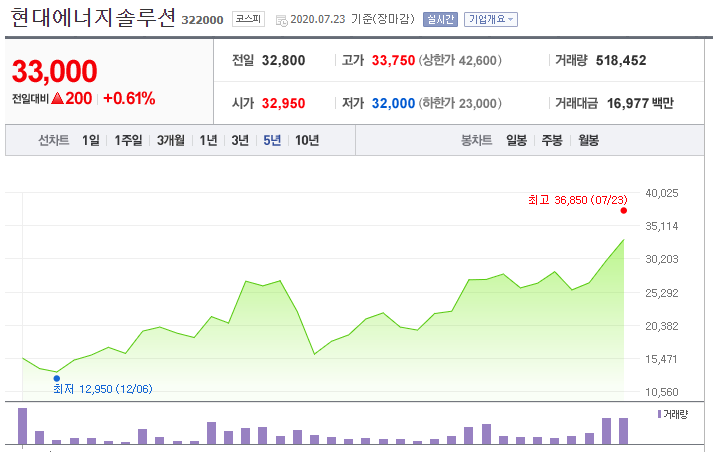Click the 하한가 23,000 text
Viewport: 713px width, 452px height.
pos(460,103)
